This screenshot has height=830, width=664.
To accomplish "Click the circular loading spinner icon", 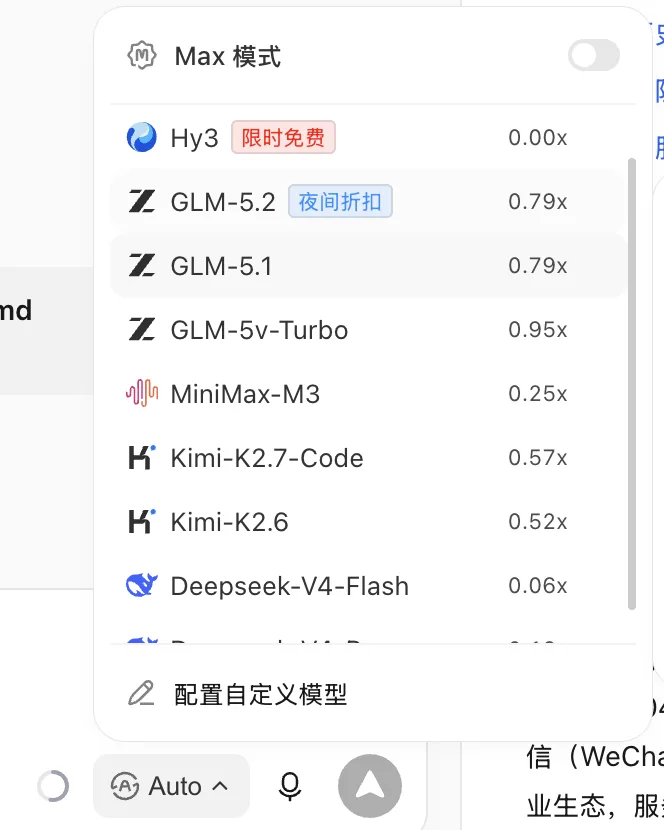I will tap(53, 786).
